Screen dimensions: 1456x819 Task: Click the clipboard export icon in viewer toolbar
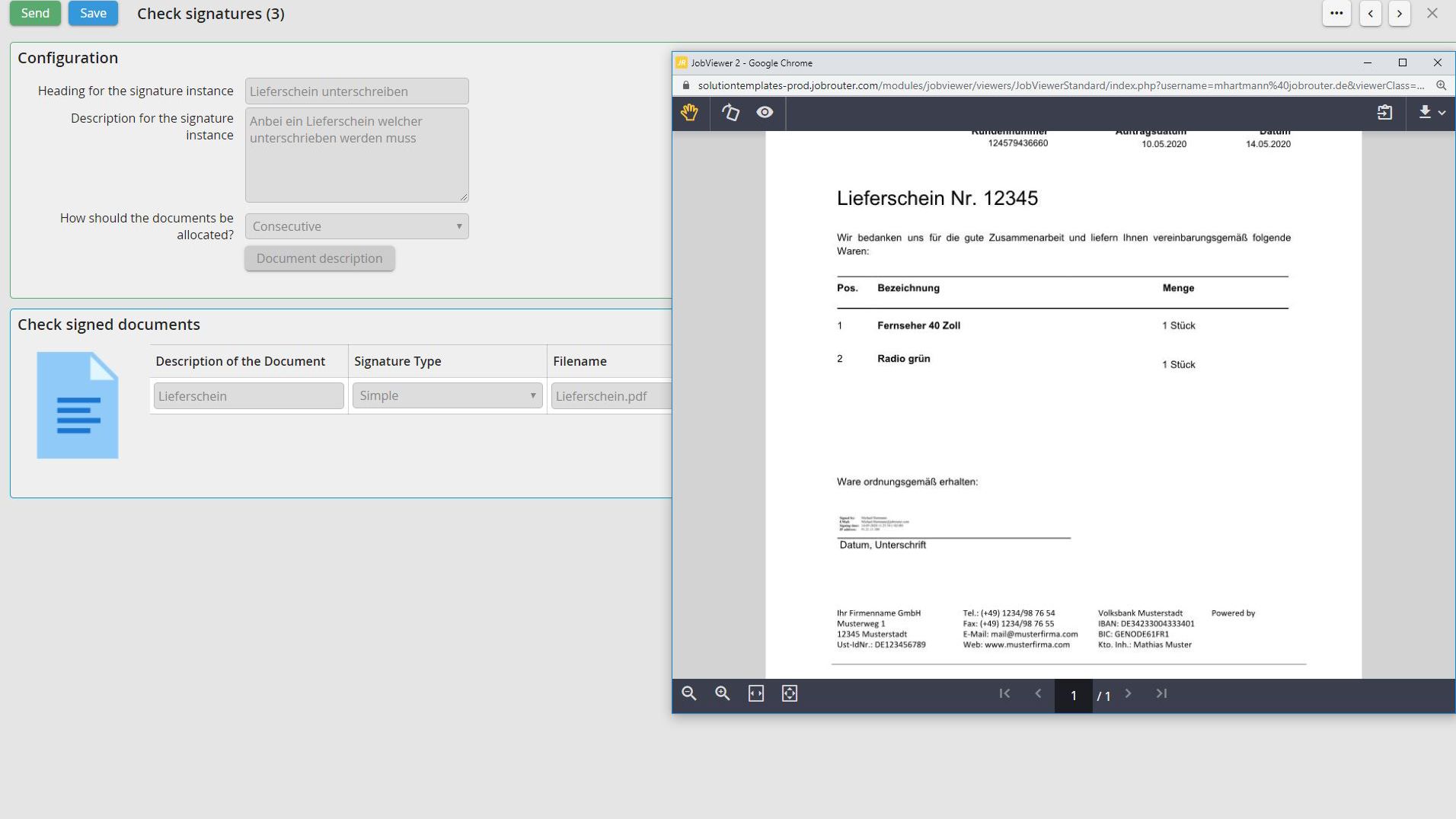point(1384,113)
